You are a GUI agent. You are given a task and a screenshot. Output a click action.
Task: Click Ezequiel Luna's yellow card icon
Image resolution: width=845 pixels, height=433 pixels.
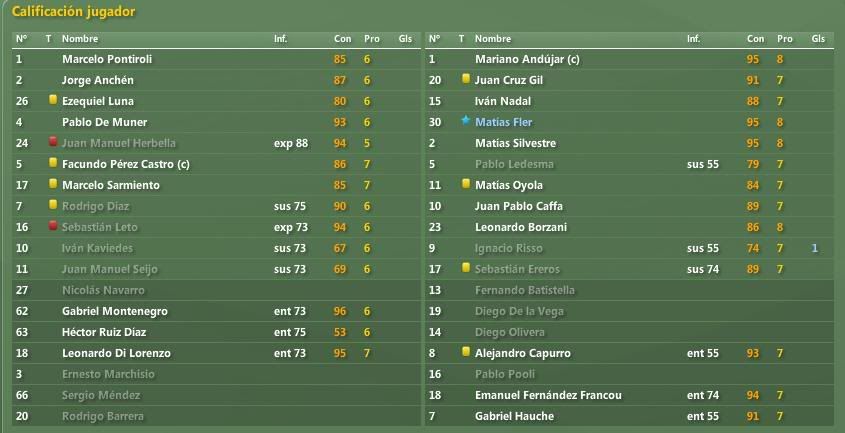pyautogui.click(x=53, y=100)
